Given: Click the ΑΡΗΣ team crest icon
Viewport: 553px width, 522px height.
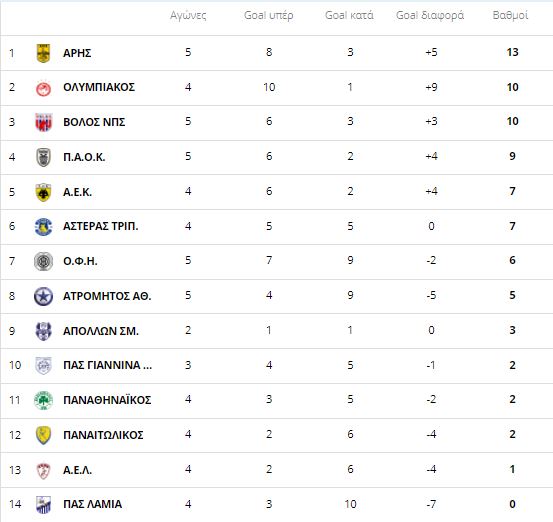Looking at the screenshot, I should click(43, 53).
